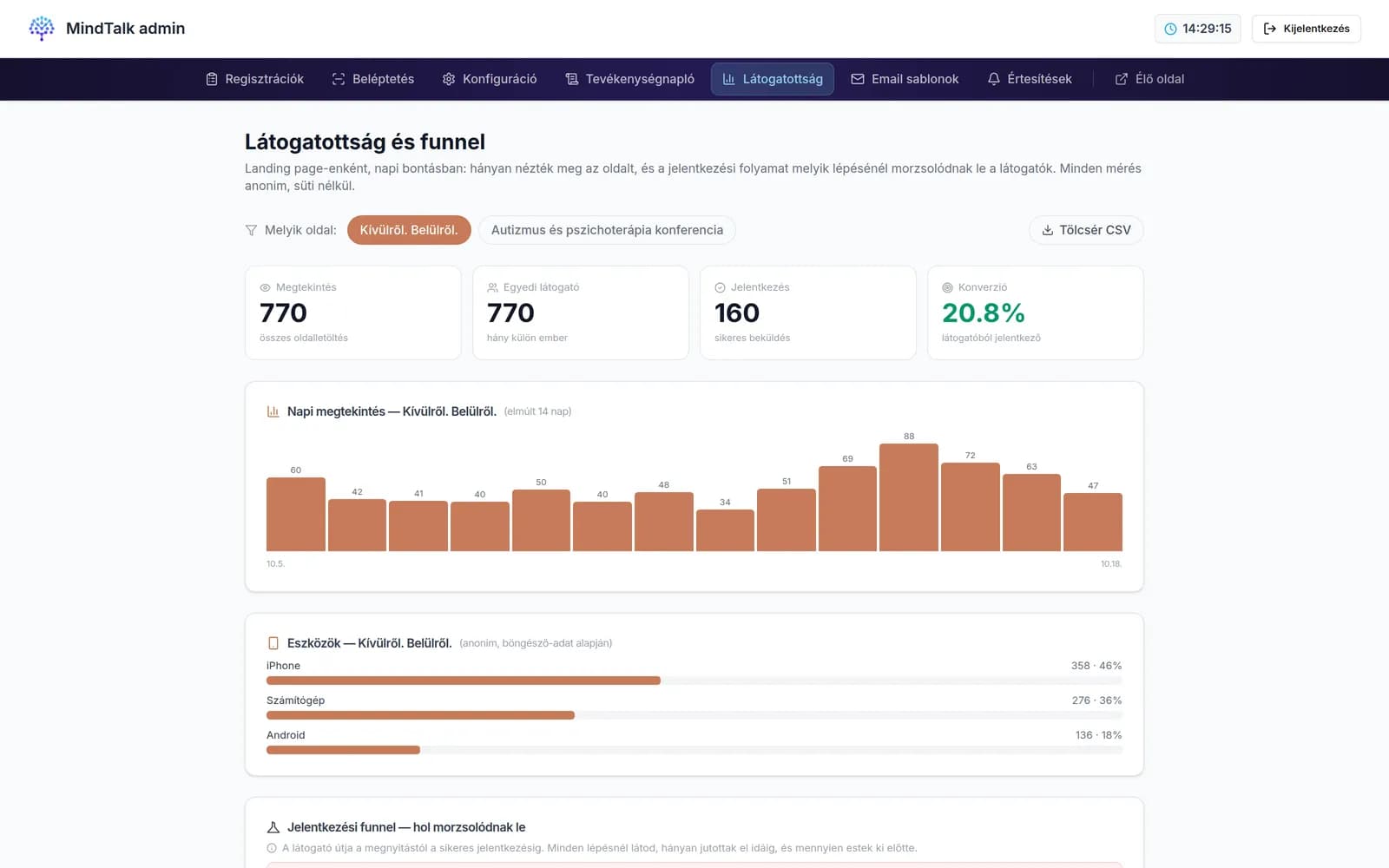The height and width of the screenshot is (868, 1389).
Task: Click the 160 Jelentkezés value
Action: coord(737,312)
